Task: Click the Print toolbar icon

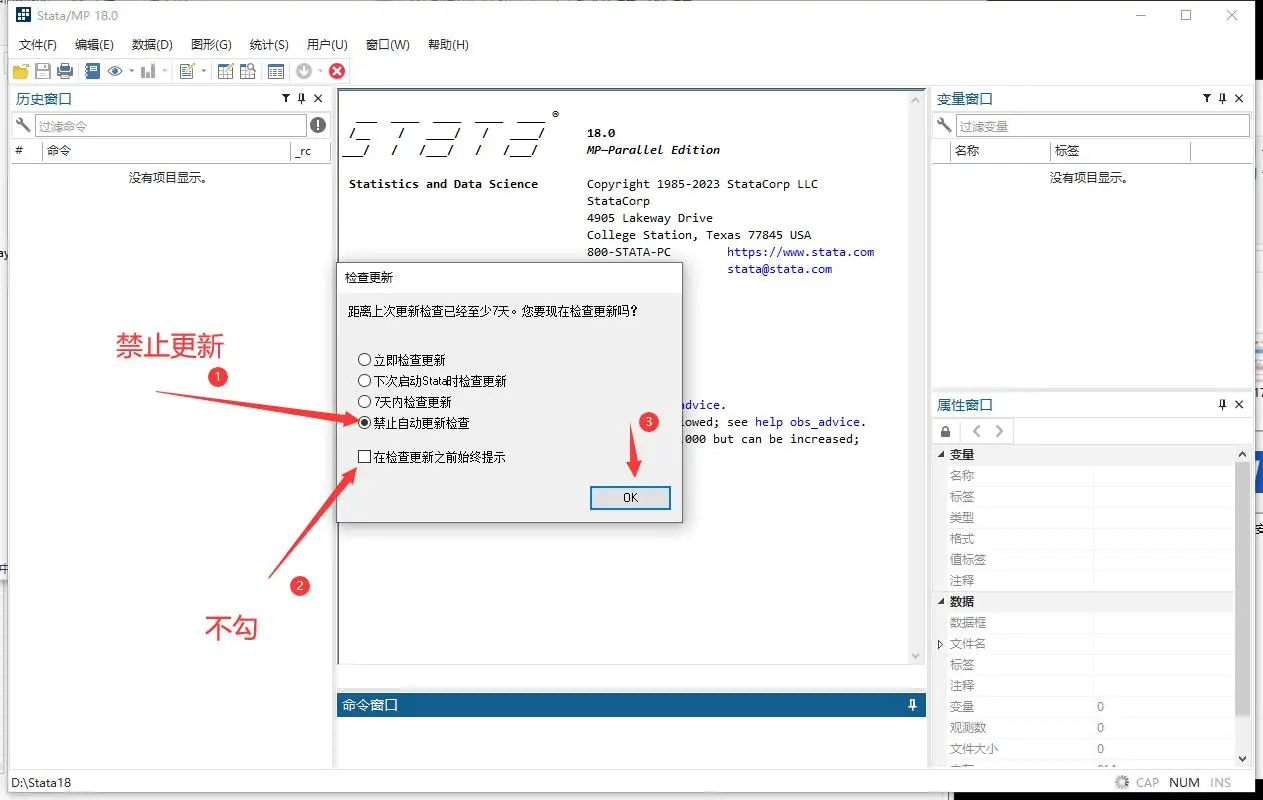Action: (x=64, y=70)
